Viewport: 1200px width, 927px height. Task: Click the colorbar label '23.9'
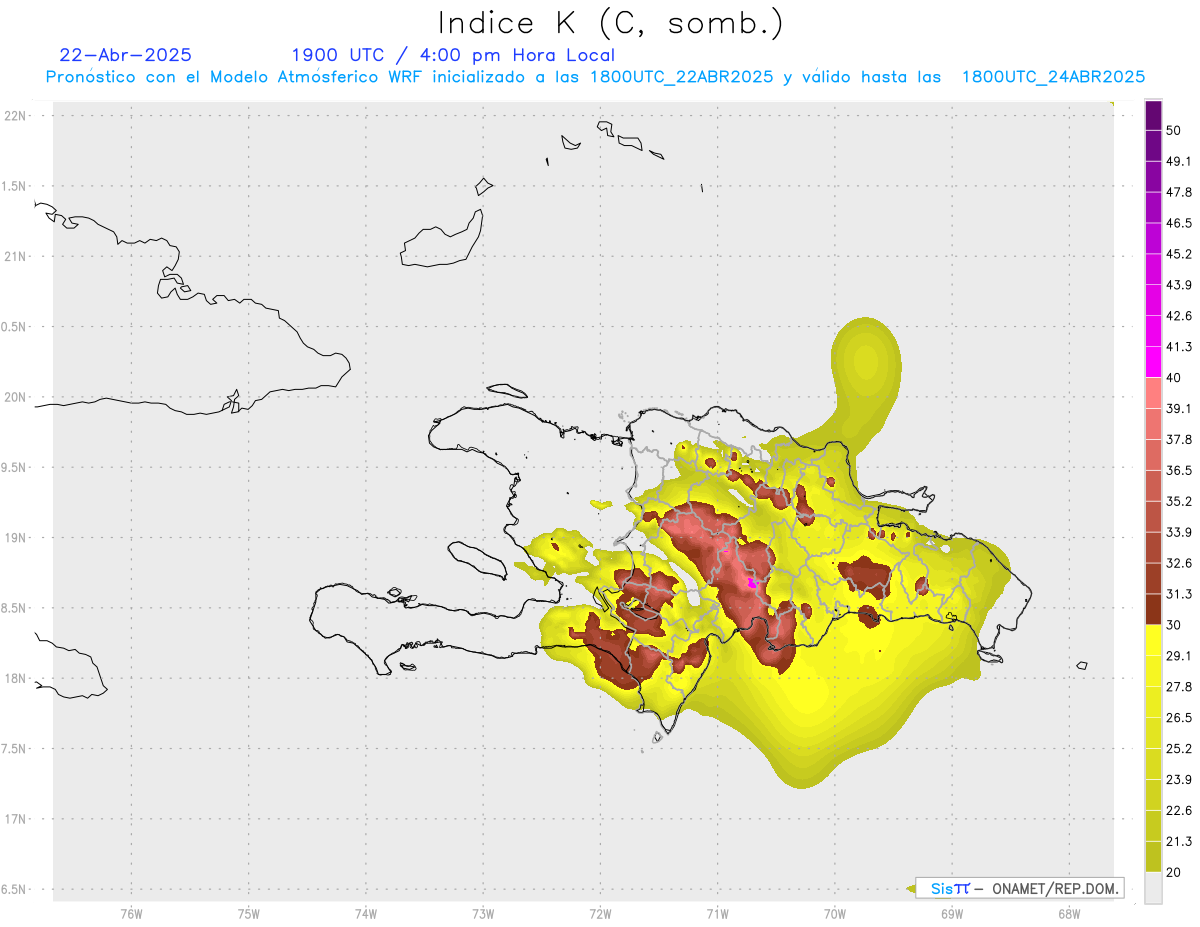click(1179, 779)
